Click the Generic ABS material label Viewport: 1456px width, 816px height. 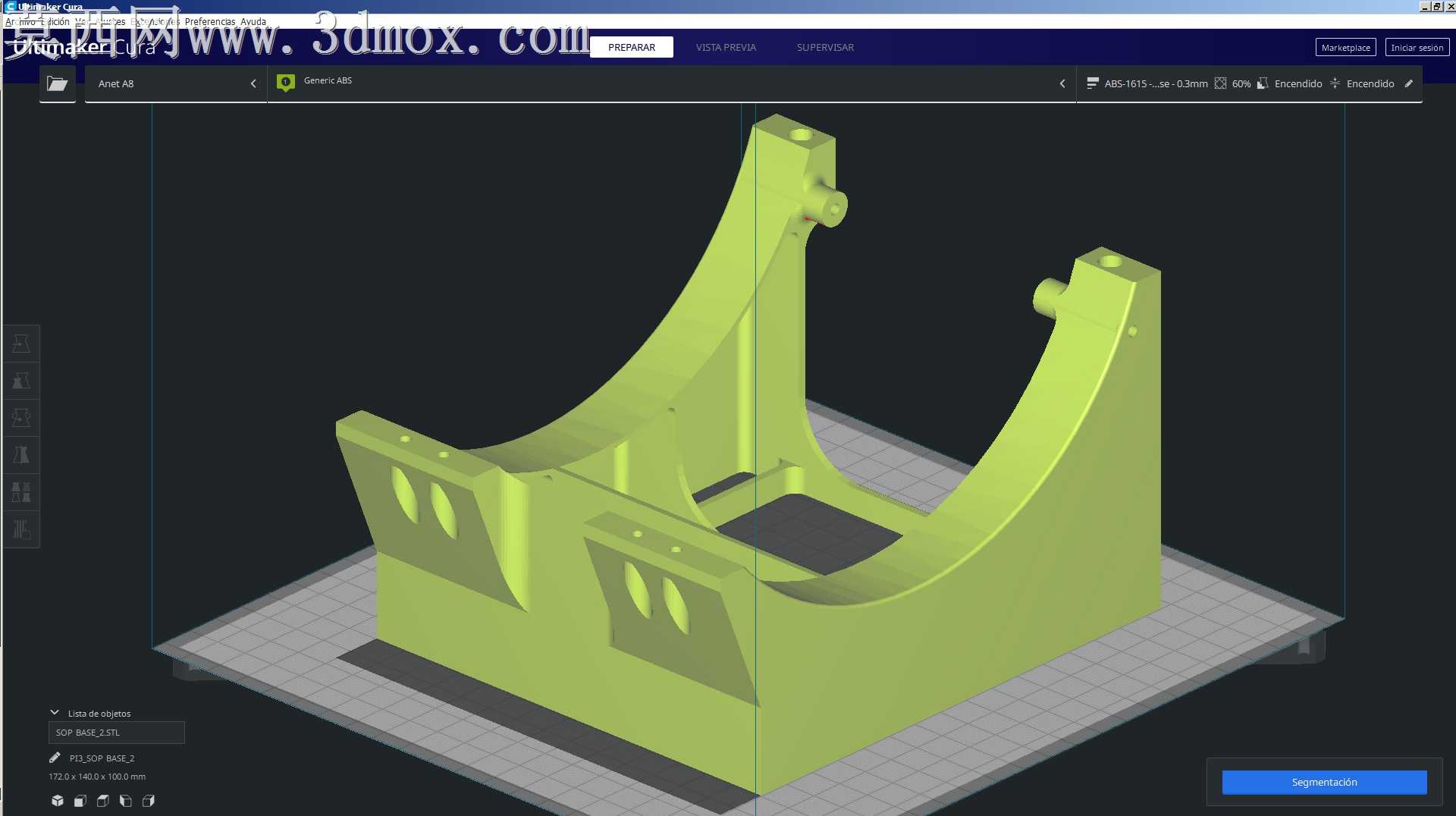tap(328, 80)
